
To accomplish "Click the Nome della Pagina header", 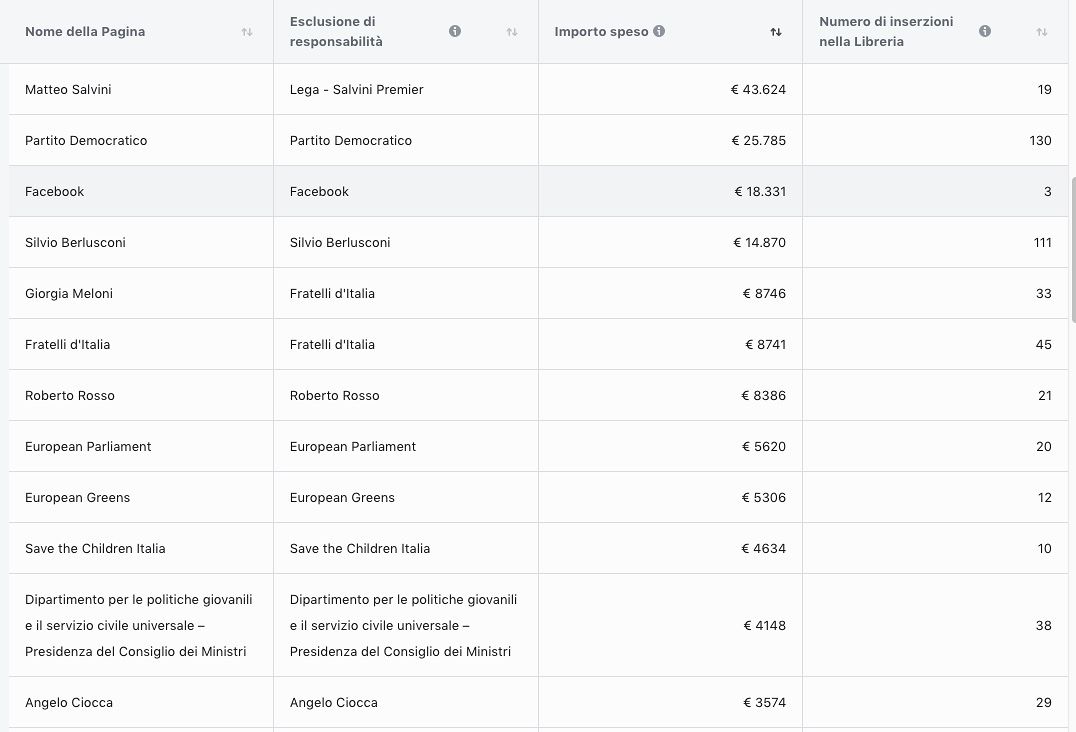I will tap(85, 32).
